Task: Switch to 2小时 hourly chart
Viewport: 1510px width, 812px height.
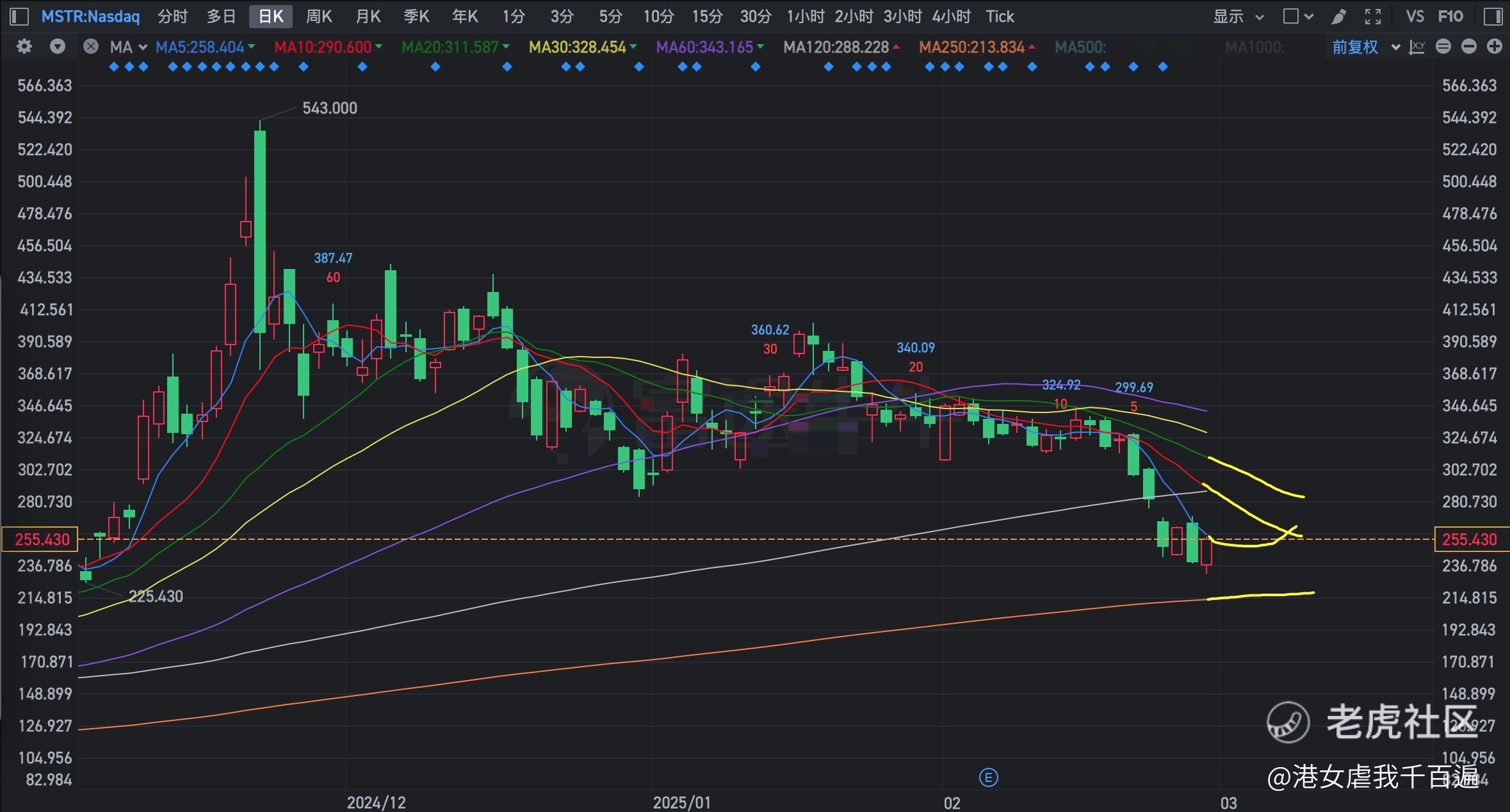Action: point(854,17)
